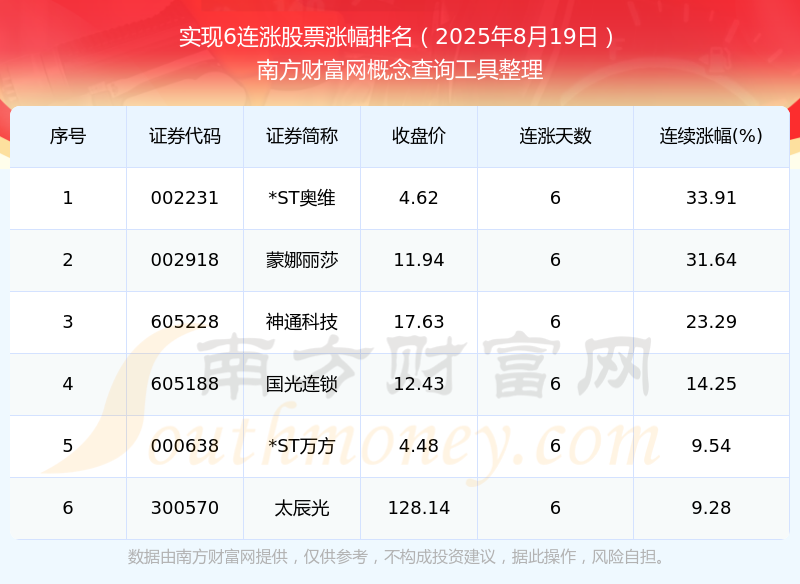Click the 连涨天数 column header
Viewport: 800px width, 584px height.
coord(555,136)
